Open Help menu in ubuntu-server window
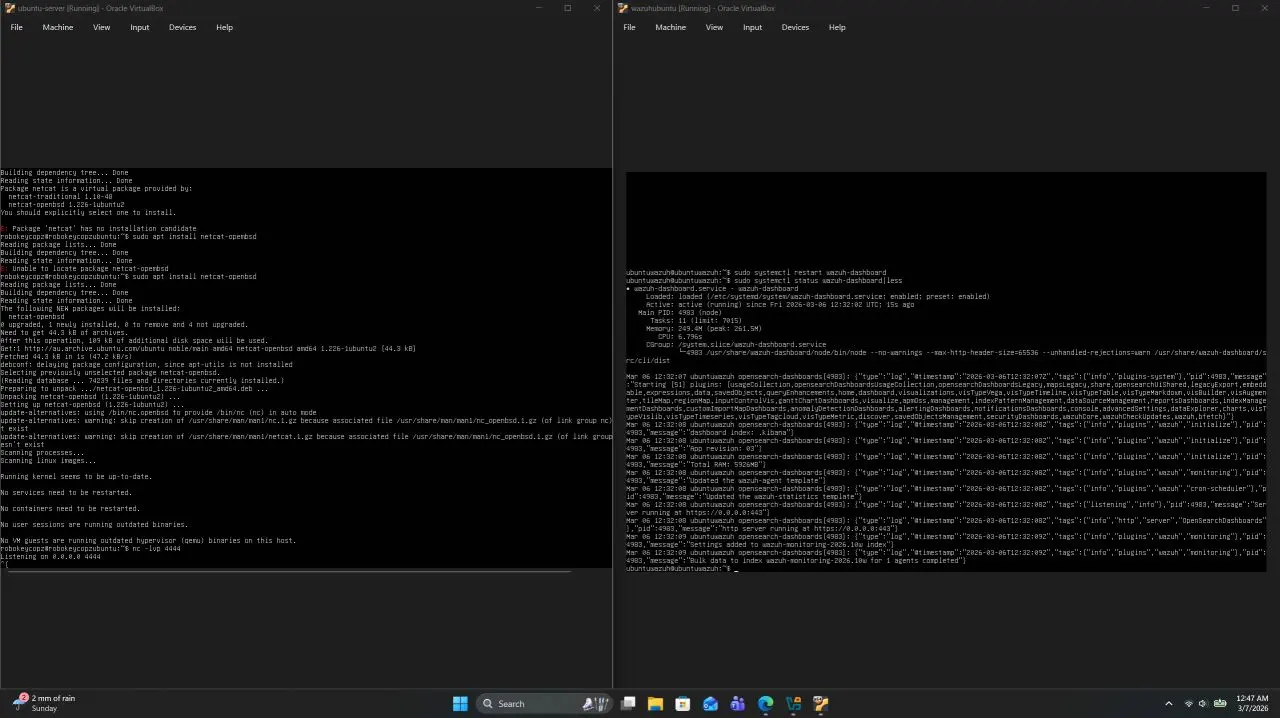The width and height of the screenshot is (1280, 718). pyautogui.click(x=225, y=27)
